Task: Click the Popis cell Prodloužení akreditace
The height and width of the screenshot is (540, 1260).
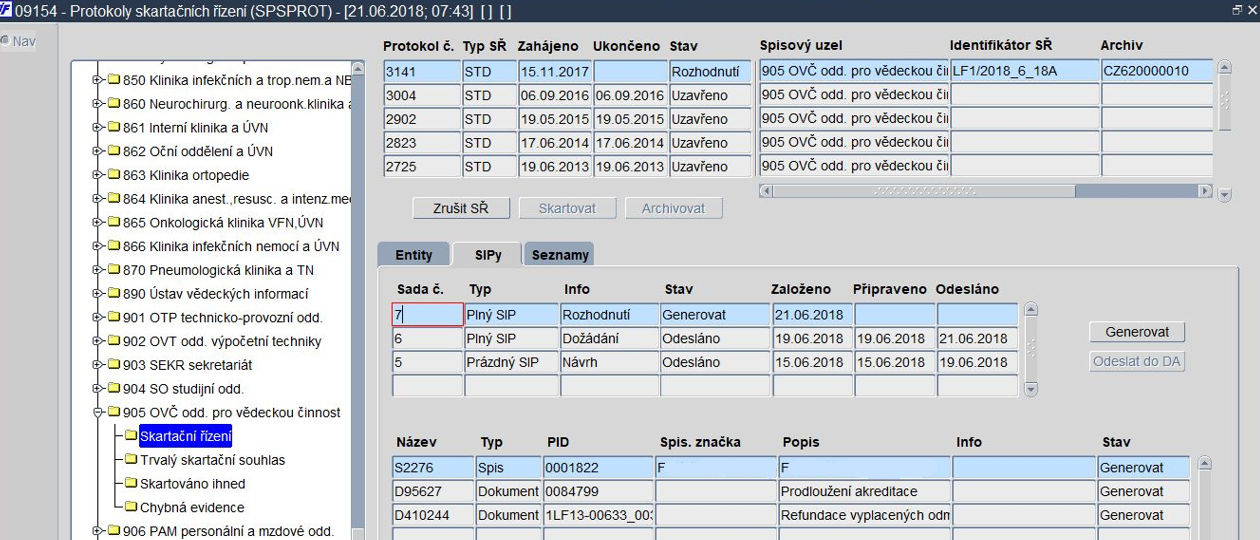Action: [x=864, y=491]
